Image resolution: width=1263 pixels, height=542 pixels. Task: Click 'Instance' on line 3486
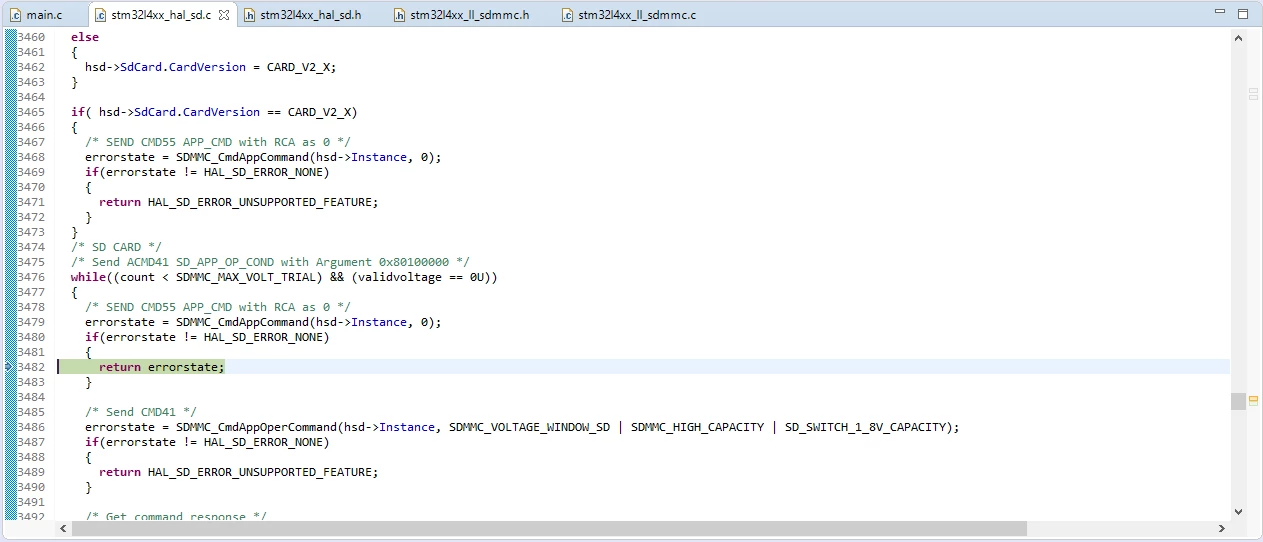pyautogui.click(x=407, y=427)
